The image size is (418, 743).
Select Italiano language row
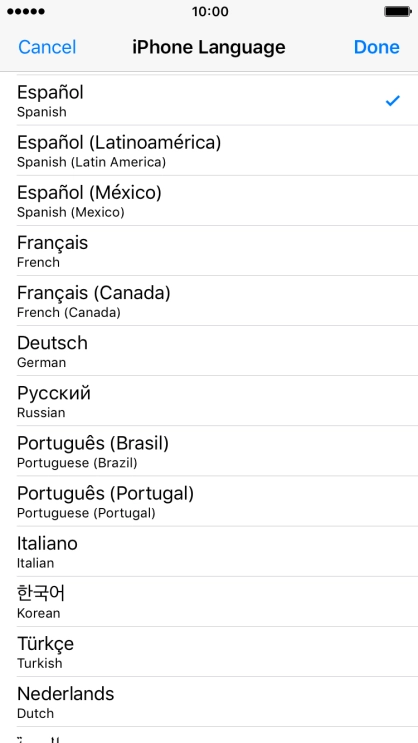[209, 552]
